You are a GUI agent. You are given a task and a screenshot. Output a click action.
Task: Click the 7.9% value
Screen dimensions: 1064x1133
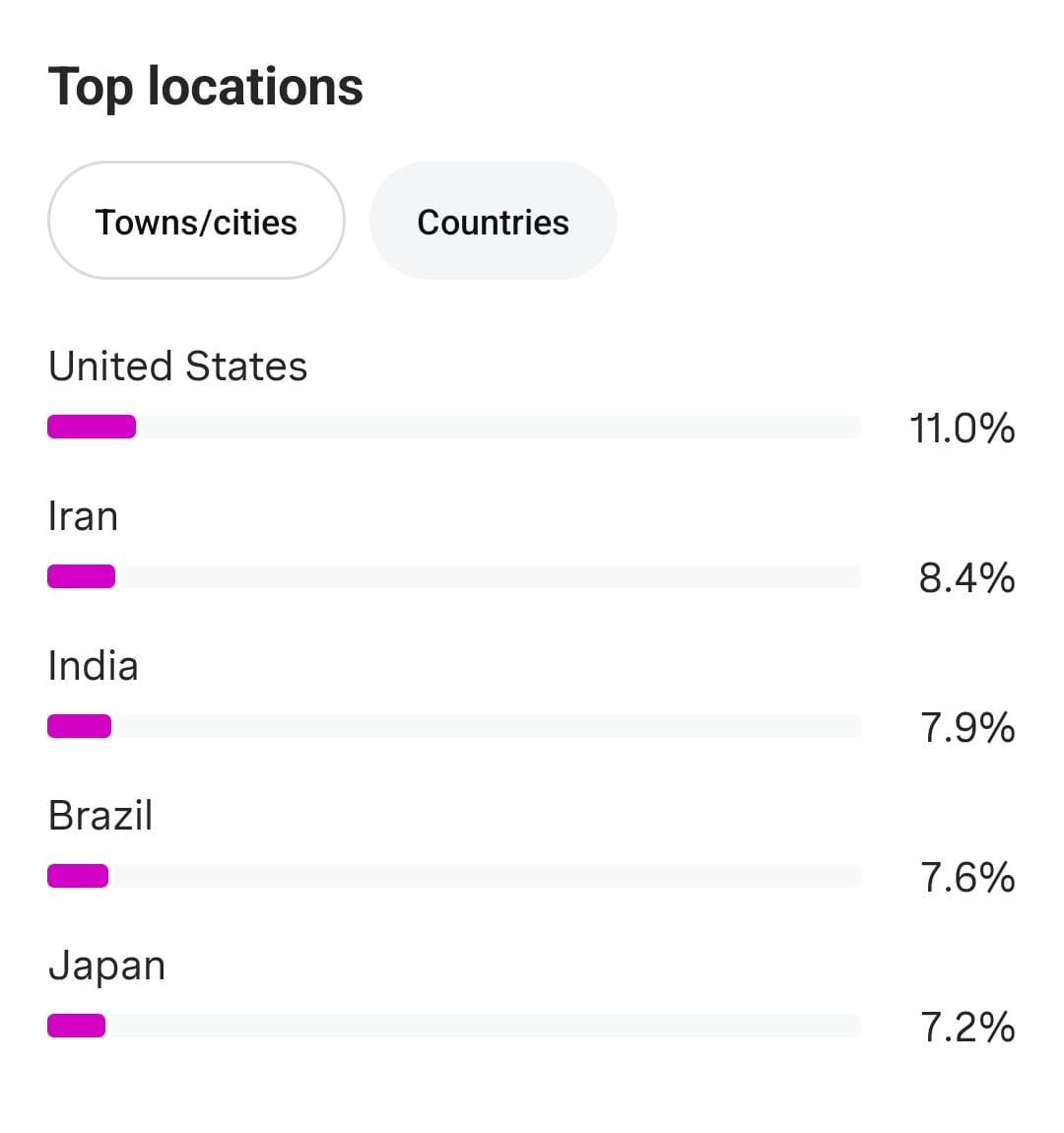pyautogui.click(x=967, y=728)
